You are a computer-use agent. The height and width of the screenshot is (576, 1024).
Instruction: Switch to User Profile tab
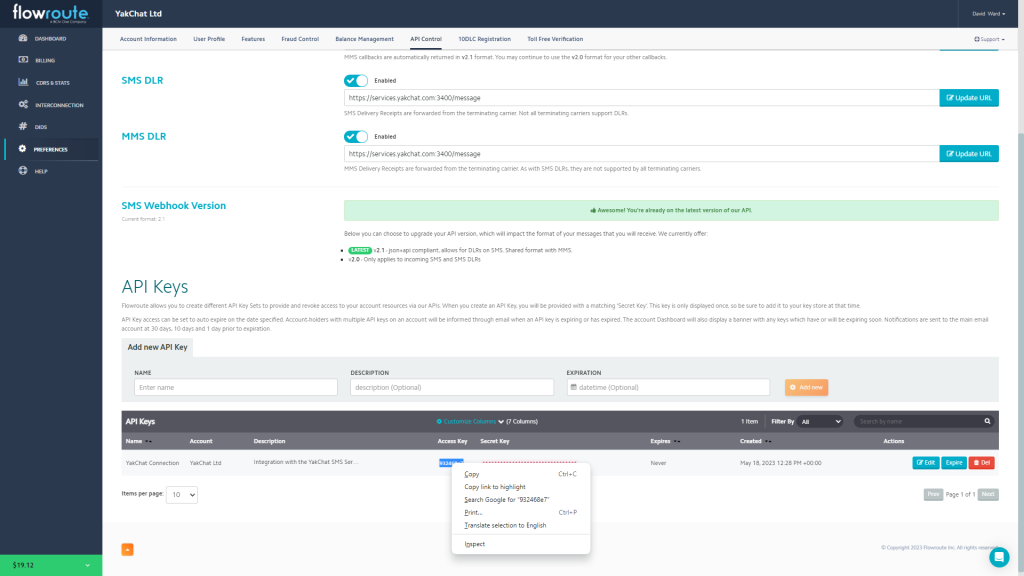pyautogui.click(x=209, y=39)
